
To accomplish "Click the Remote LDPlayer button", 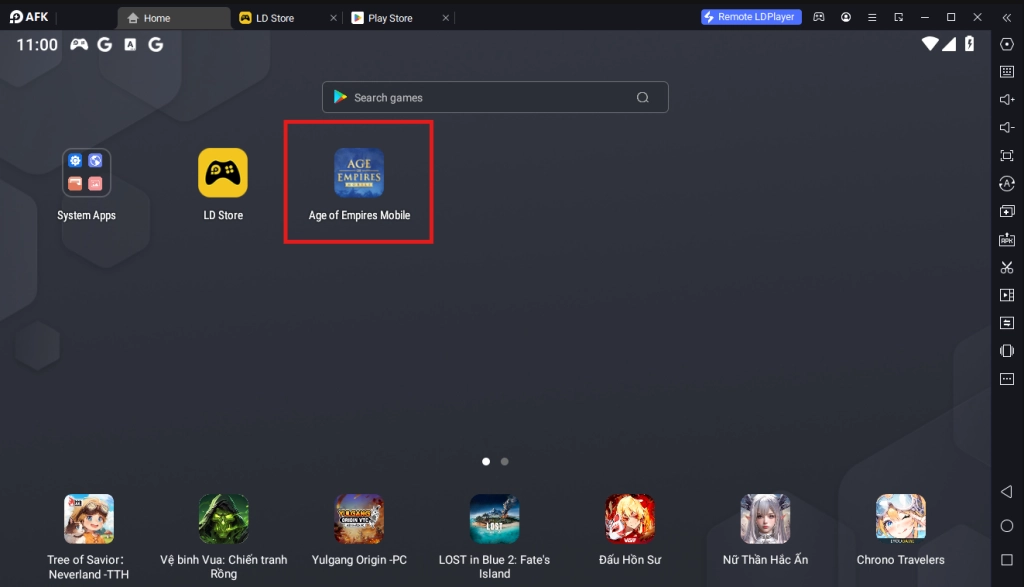I will pos(751,17).
